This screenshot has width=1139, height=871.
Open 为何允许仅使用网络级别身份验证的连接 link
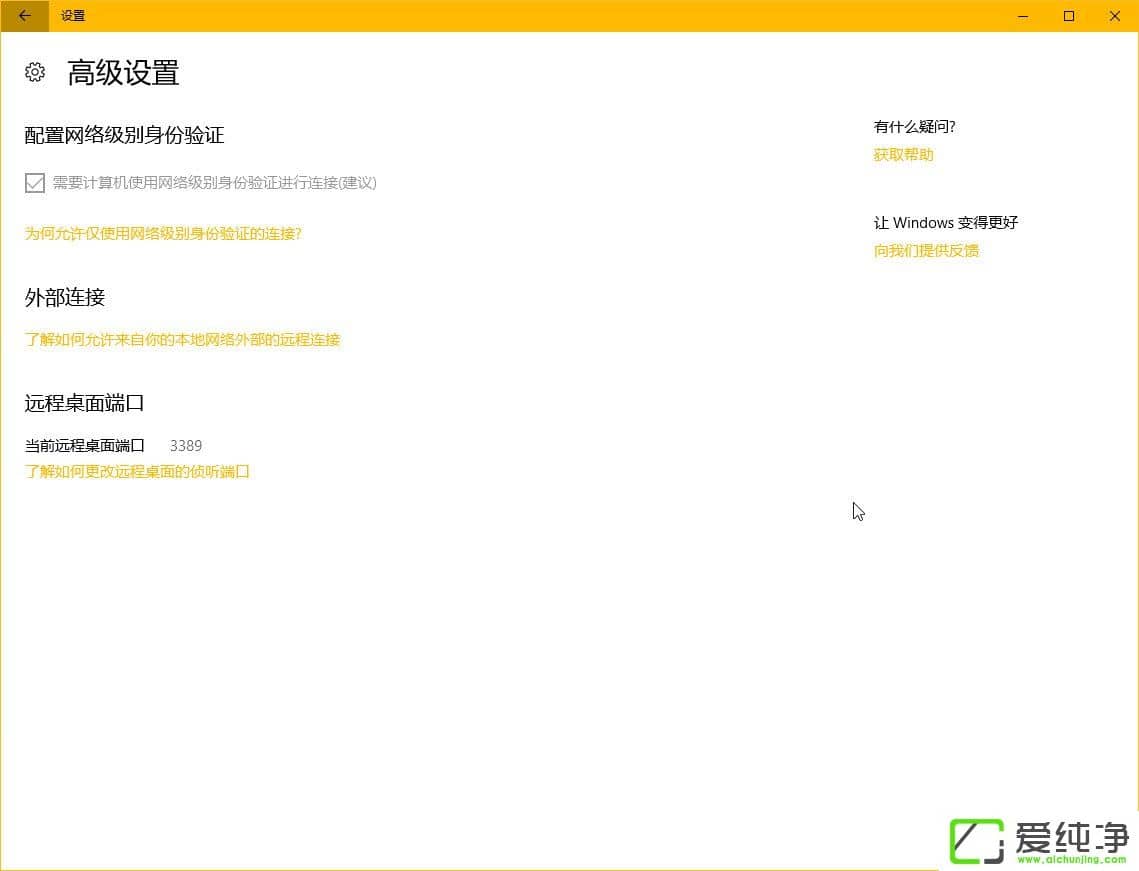point(163,233)
